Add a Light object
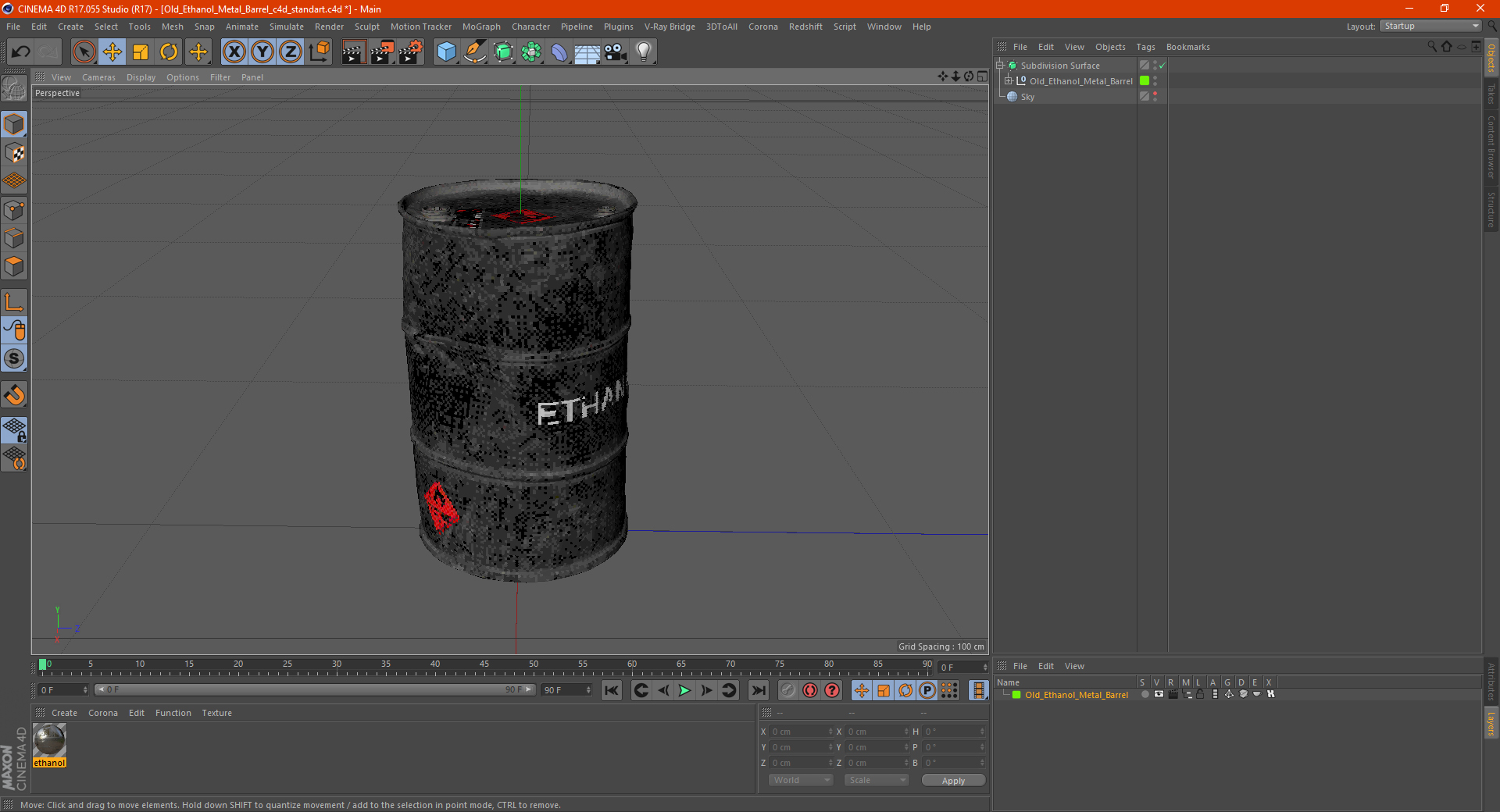The height and width of the screenshot is (812, 1500). point(644,52)
